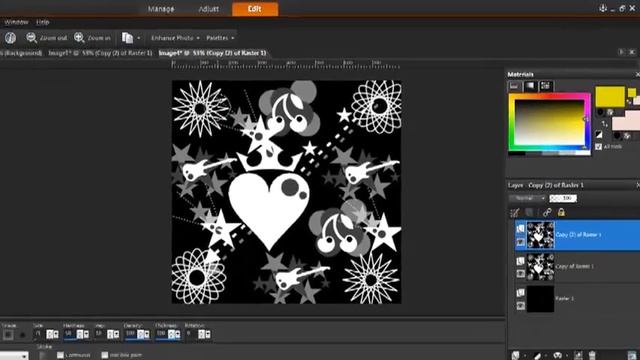Viewport: 640px width, 360px height.
Task: Swap foreground and background materials arrow
Action: point(604,123)
